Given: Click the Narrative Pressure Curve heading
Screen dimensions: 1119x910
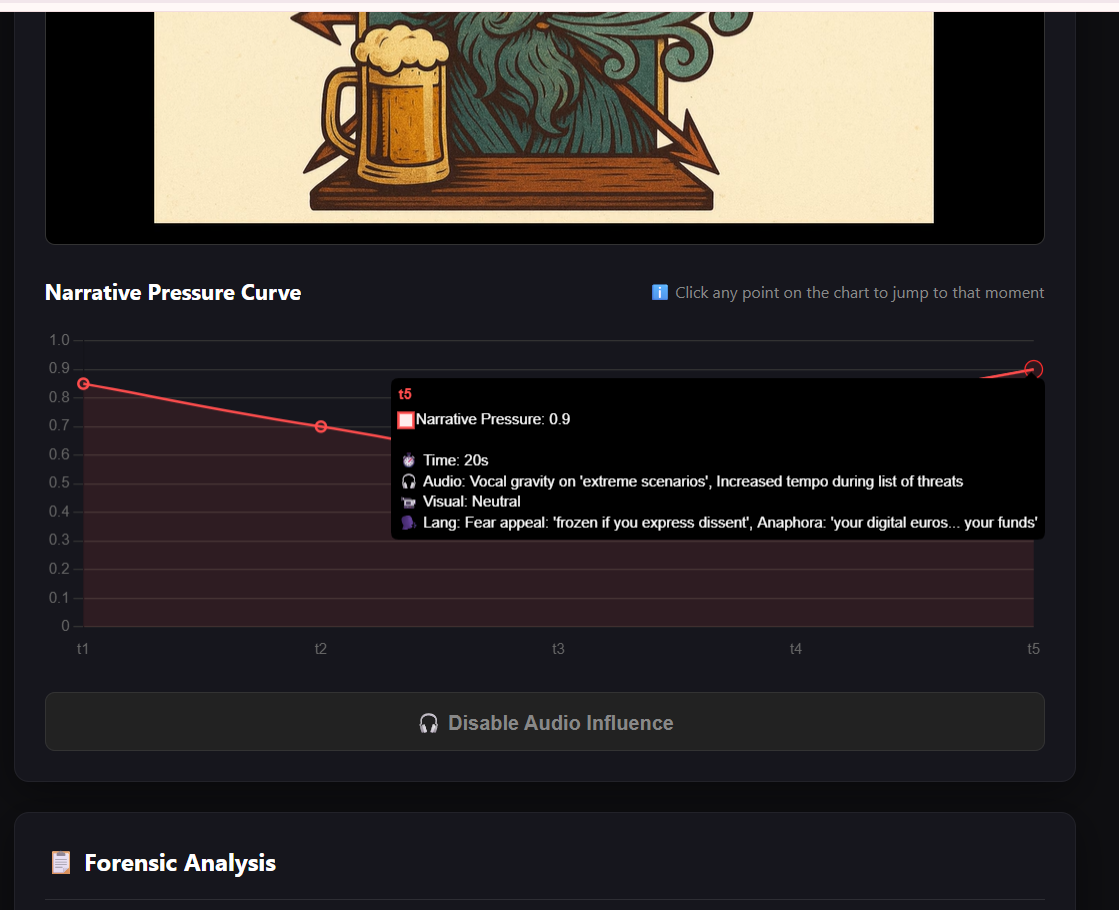Looking at the screenshot, I should tap(173, 293).
